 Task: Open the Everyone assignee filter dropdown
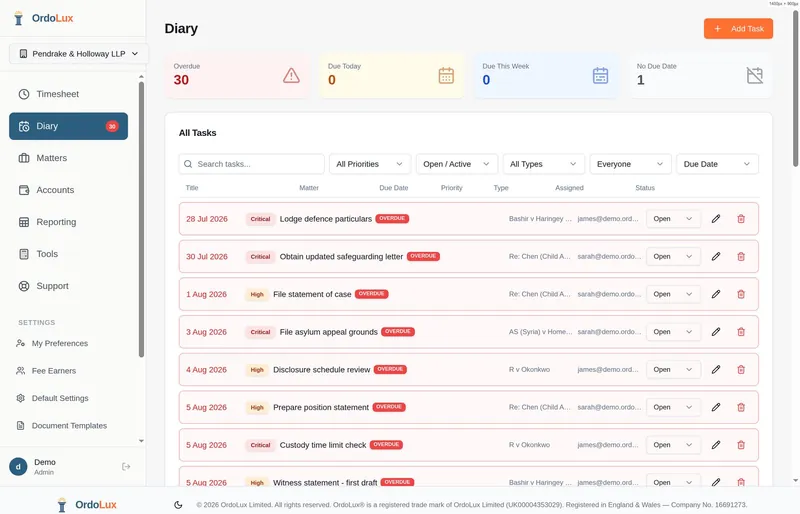pyautogui.click(x=630, y=164)
